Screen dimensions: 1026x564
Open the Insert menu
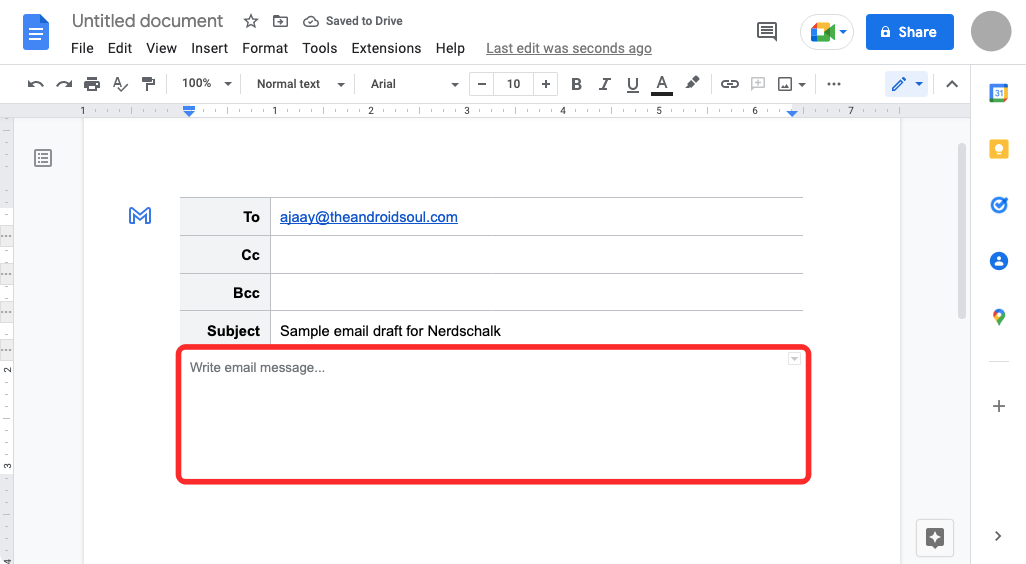click(x=209, y=48)
